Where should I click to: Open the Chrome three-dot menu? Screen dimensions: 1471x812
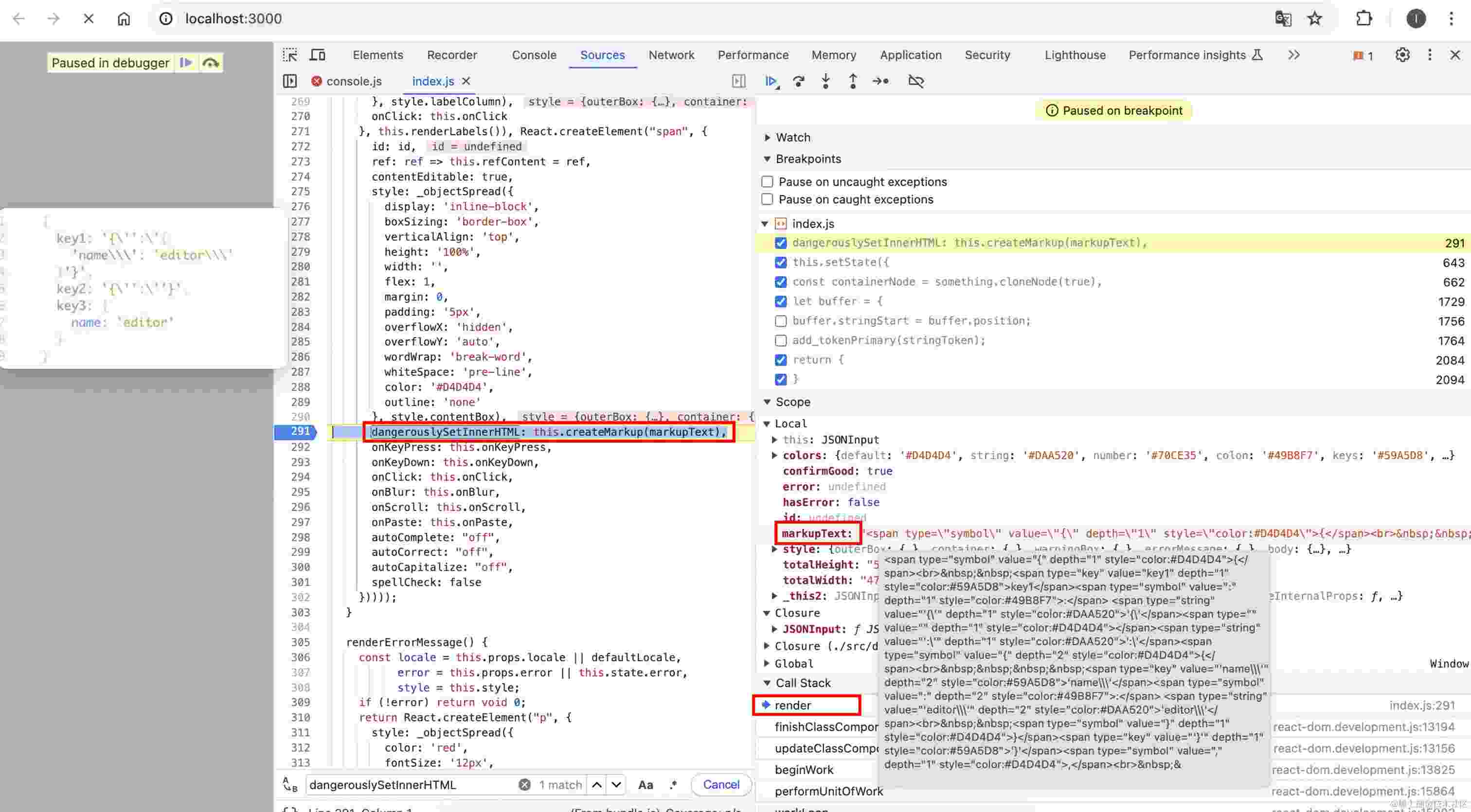1451,19
